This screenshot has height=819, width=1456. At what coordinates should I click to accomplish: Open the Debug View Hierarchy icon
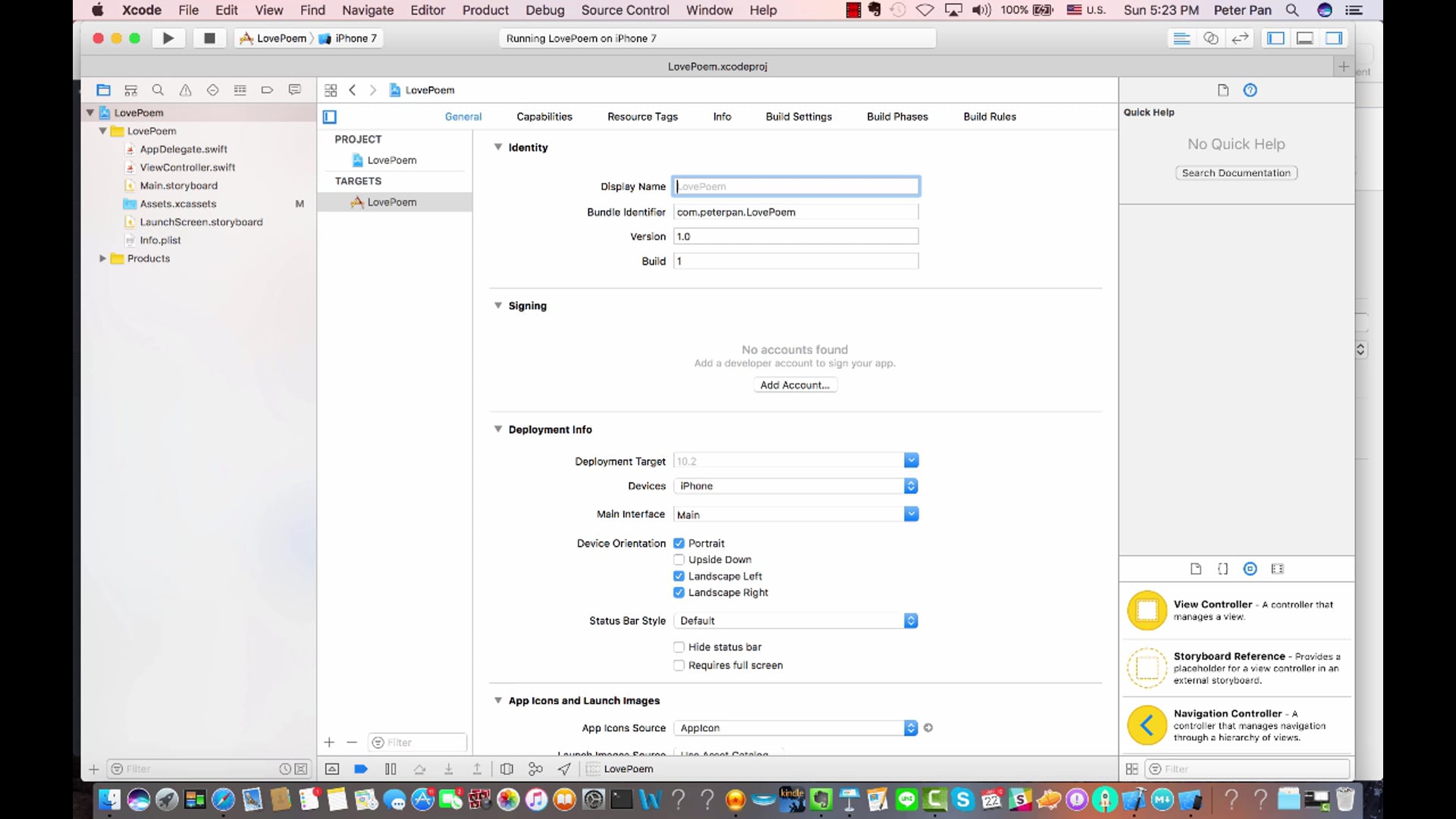507,769
